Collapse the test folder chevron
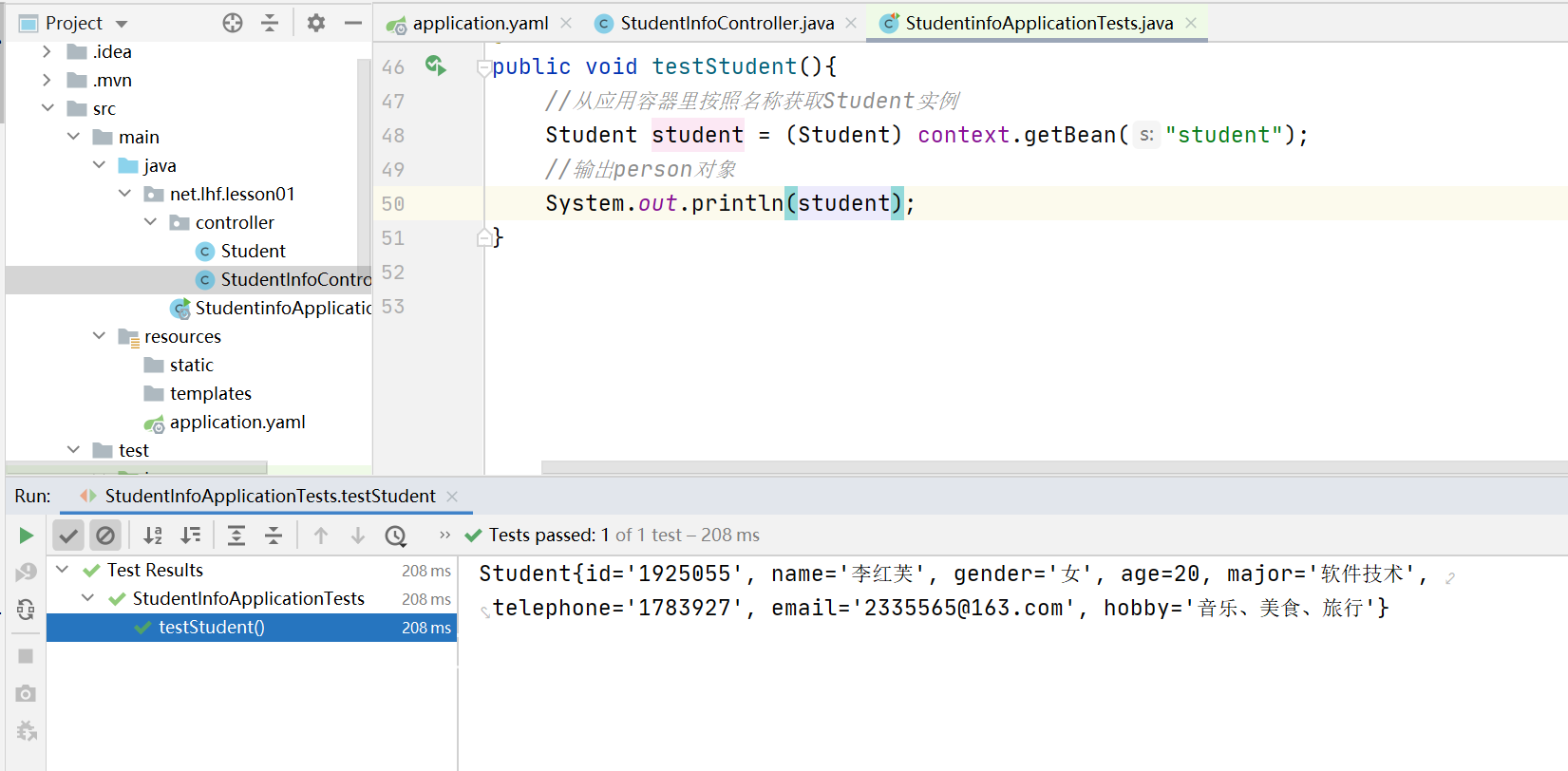This screenshot has width=1568, height=771. coord(73,450)
